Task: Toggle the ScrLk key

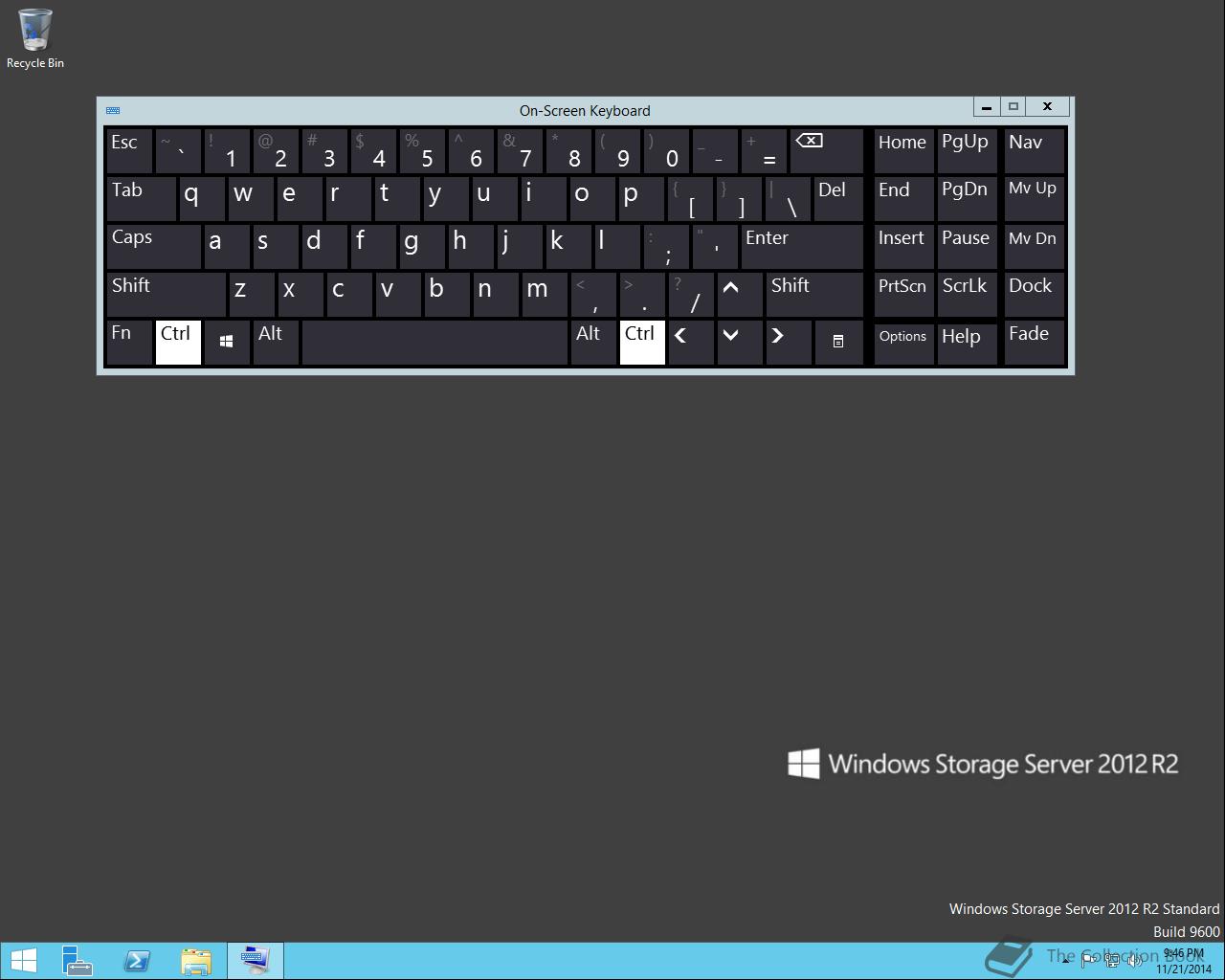Action: pyautogui.click(x=968, y=295)
